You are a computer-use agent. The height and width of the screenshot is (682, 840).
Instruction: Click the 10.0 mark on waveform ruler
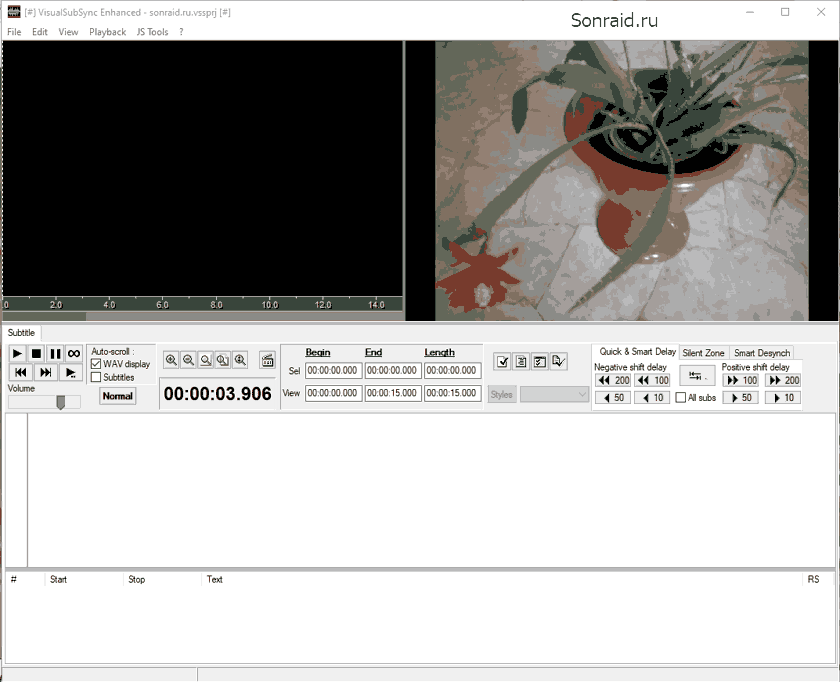(269, 304)
